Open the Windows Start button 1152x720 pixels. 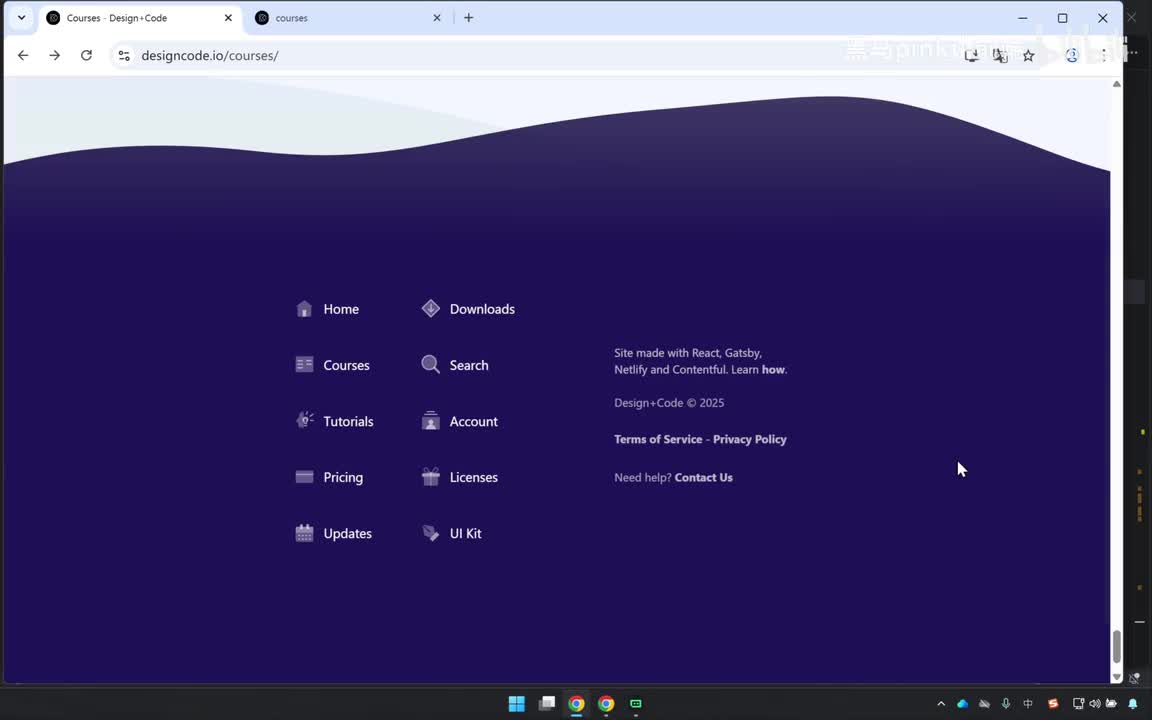coord(516,704)
